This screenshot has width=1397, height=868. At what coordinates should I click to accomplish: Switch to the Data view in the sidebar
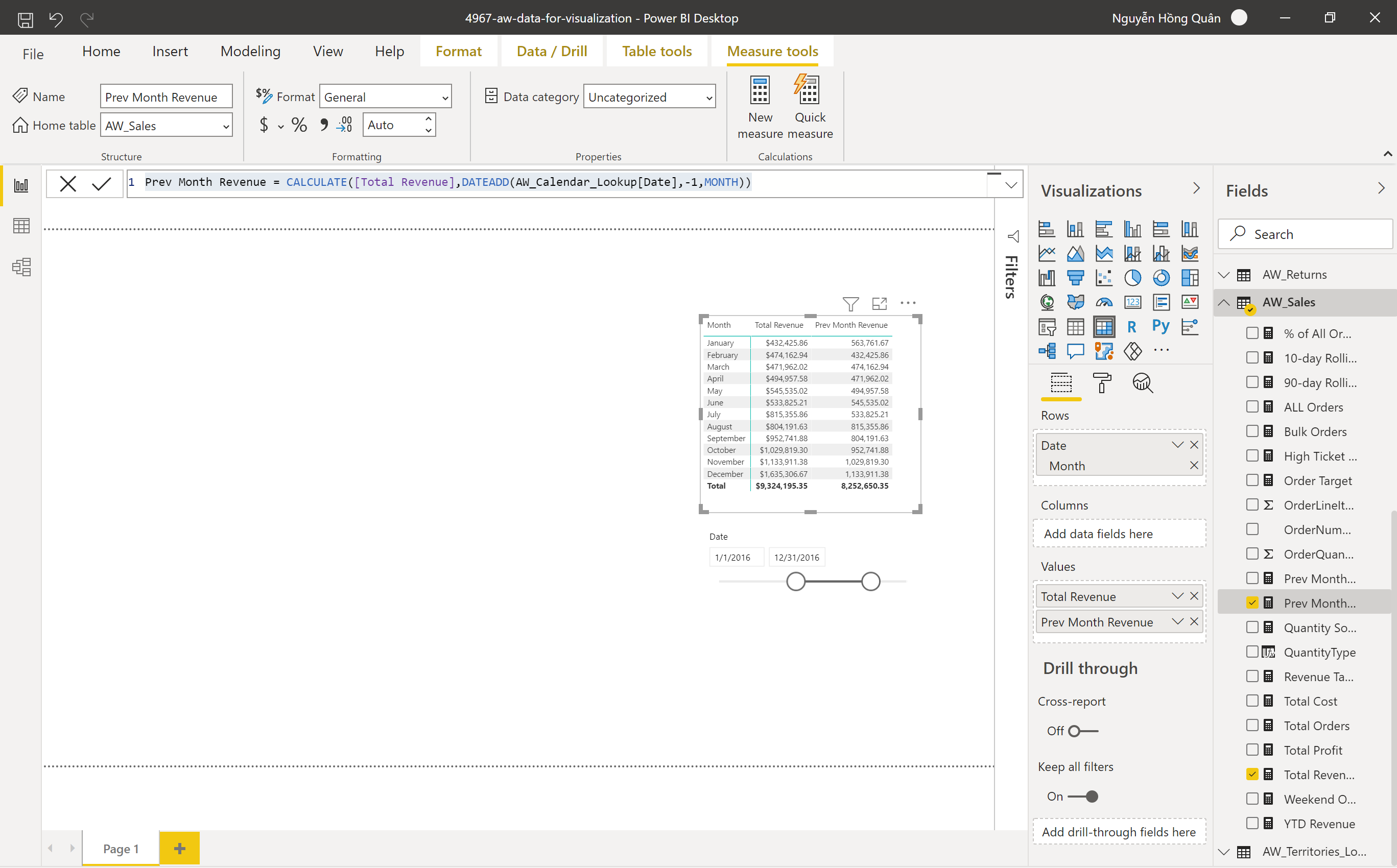(21, 226)
